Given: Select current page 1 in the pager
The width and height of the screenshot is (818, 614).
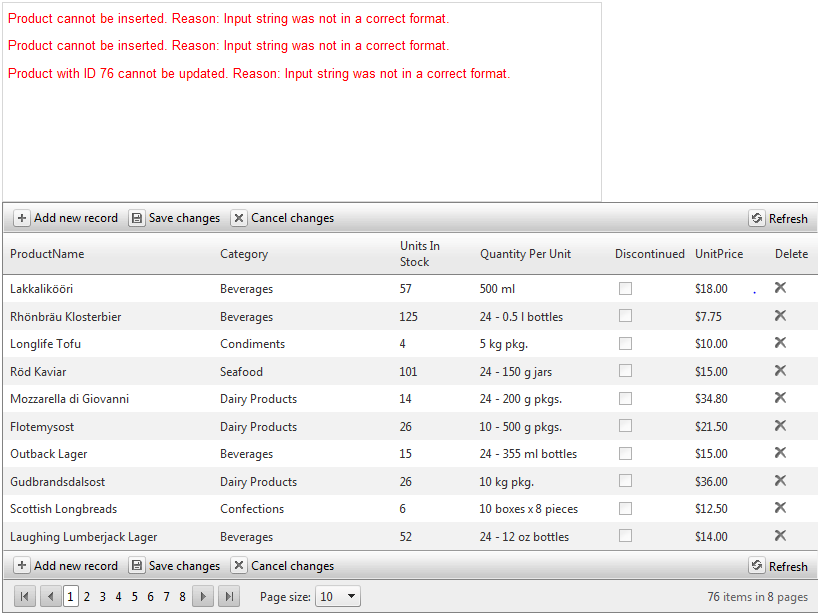Looking at the screenshot, I should click(70, 596).
